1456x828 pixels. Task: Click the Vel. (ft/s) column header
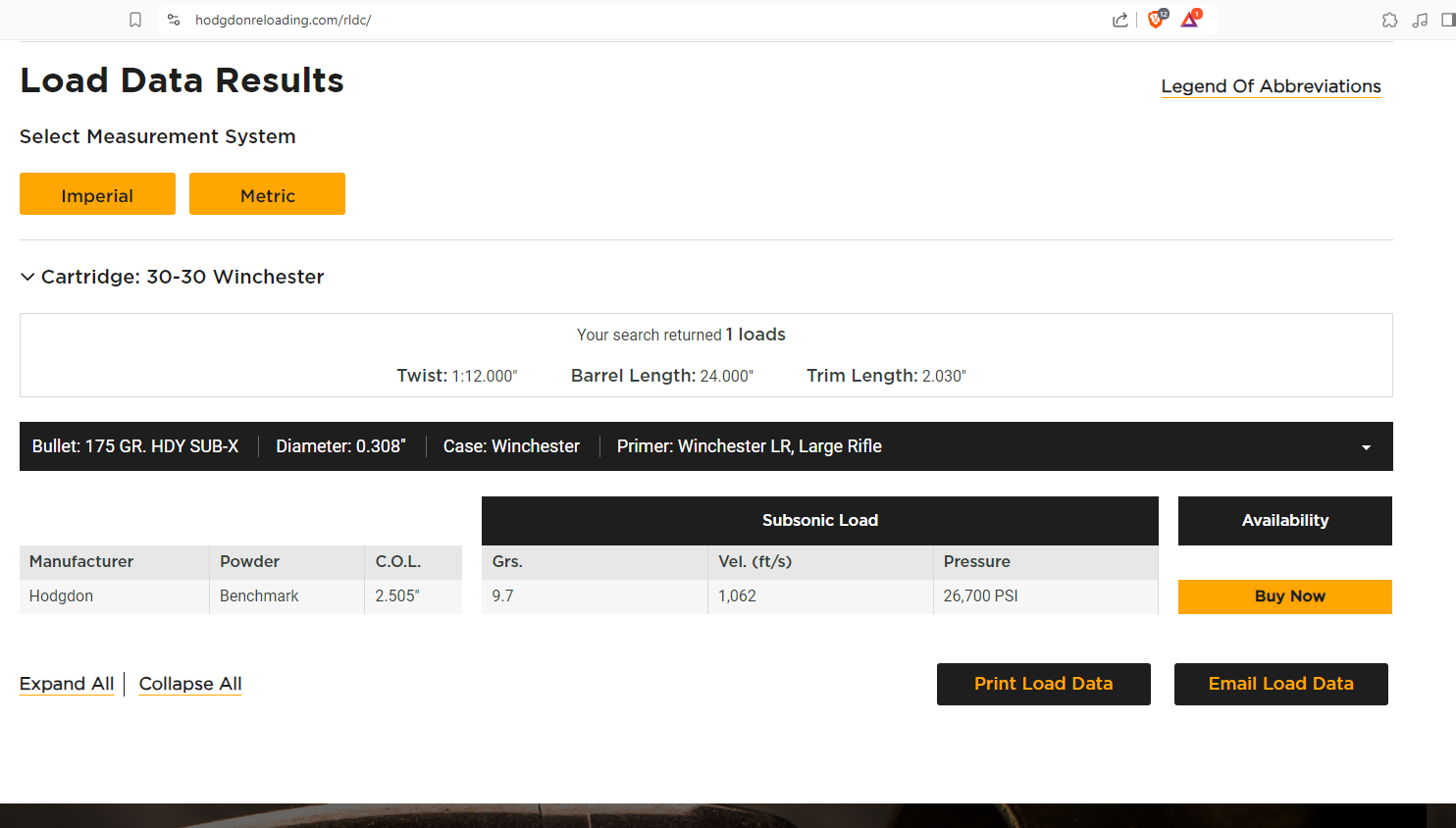point(820,562)
